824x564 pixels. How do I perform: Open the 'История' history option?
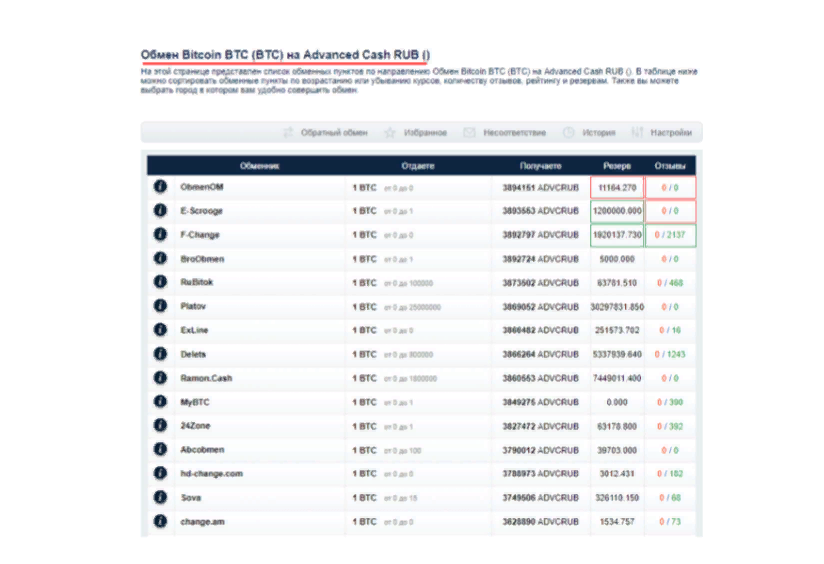click(589, 132)
